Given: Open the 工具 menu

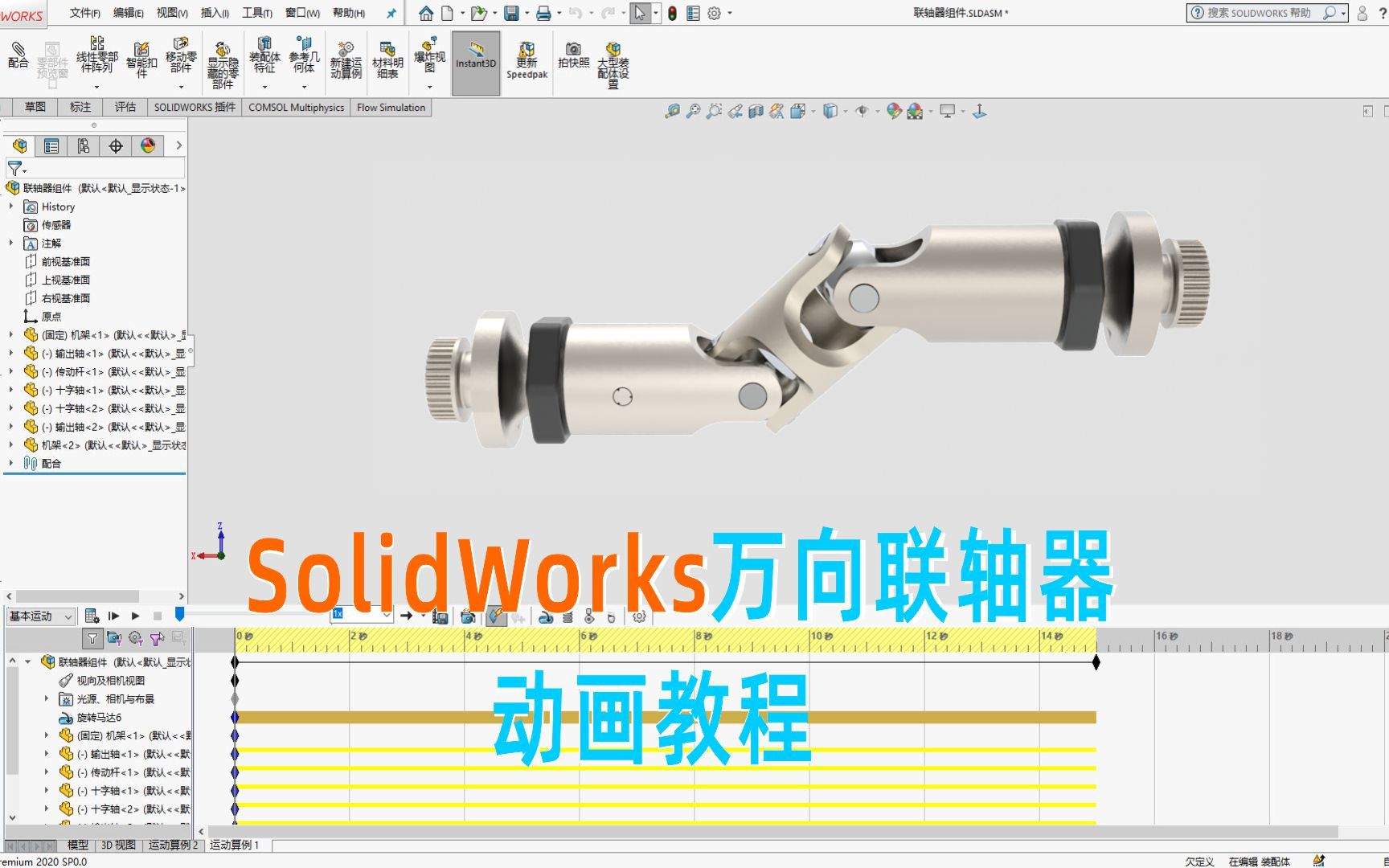Looking at the screenshot, I should click(x=257, y=13).
